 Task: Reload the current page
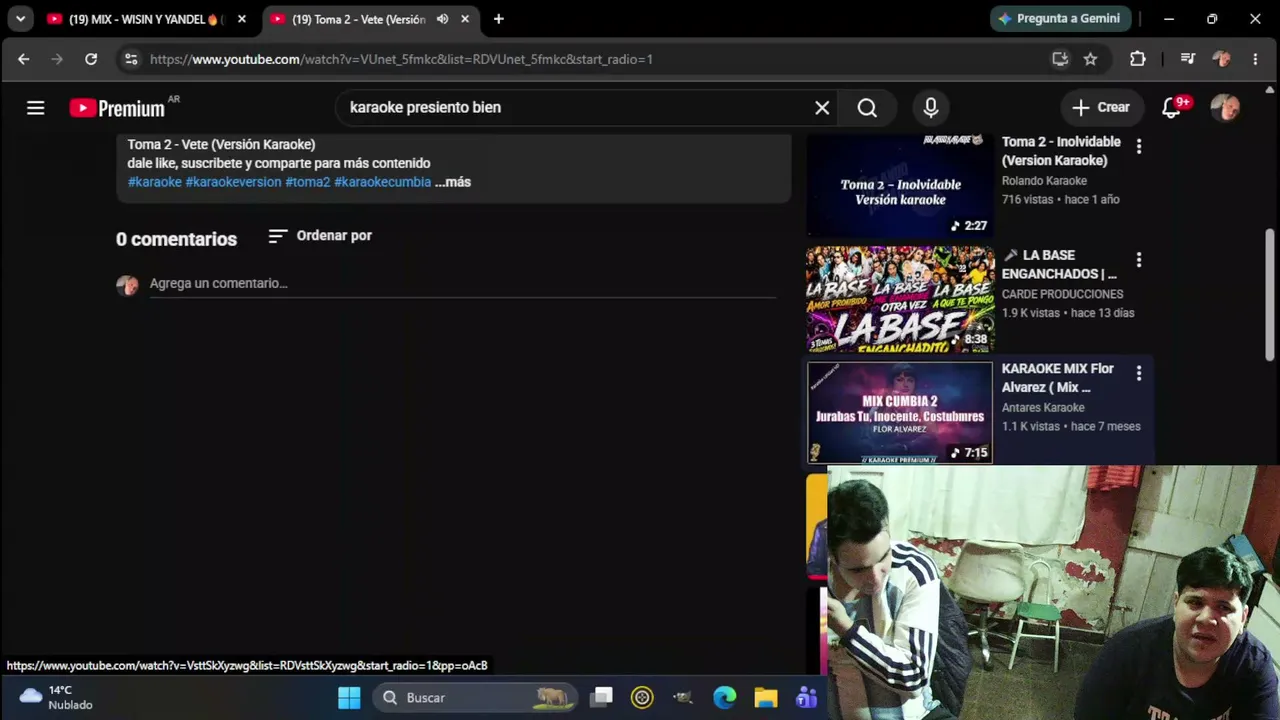[91, 59]
